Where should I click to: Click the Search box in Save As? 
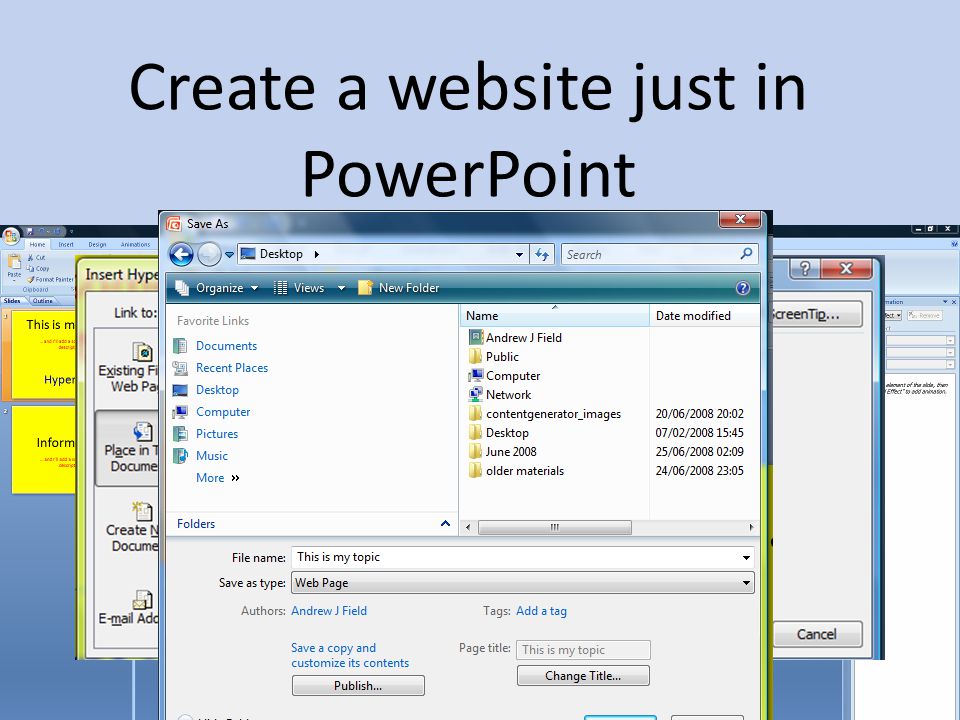click(659, 254)
